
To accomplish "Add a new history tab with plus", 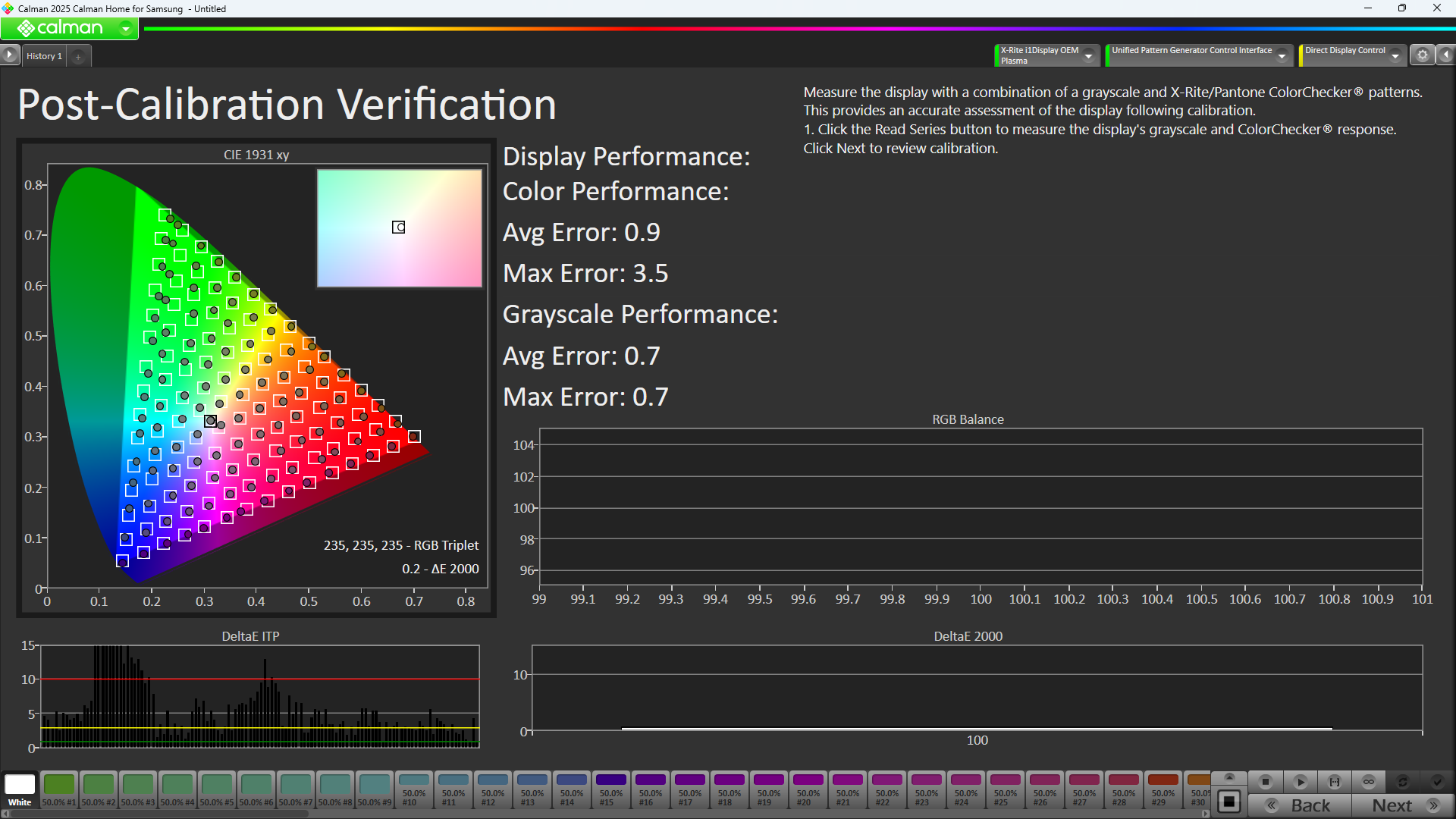I will (x=78, y=56).
